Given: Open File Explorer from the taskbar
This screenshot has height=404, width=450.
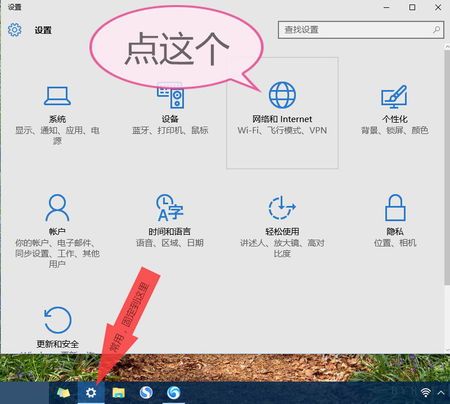Looking at the screenshot, I should (119, 393).
